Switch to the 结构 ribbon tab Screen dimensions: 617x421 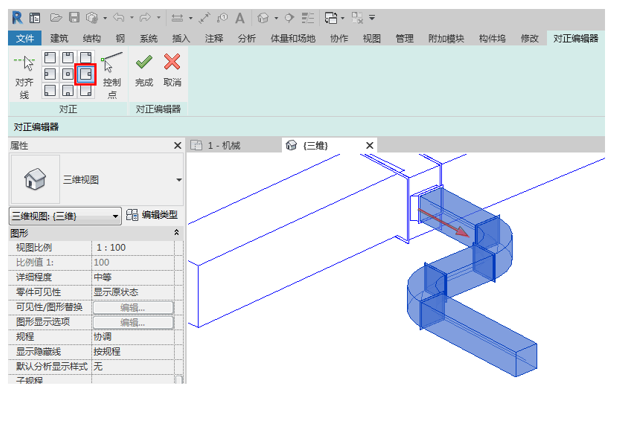tap(92, 38)
